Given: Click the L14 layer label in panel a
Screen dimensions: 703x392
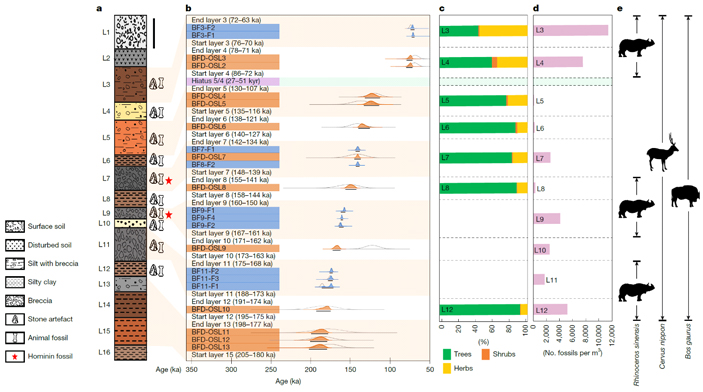Looking at the screenshot, I should tap(104, 305).
